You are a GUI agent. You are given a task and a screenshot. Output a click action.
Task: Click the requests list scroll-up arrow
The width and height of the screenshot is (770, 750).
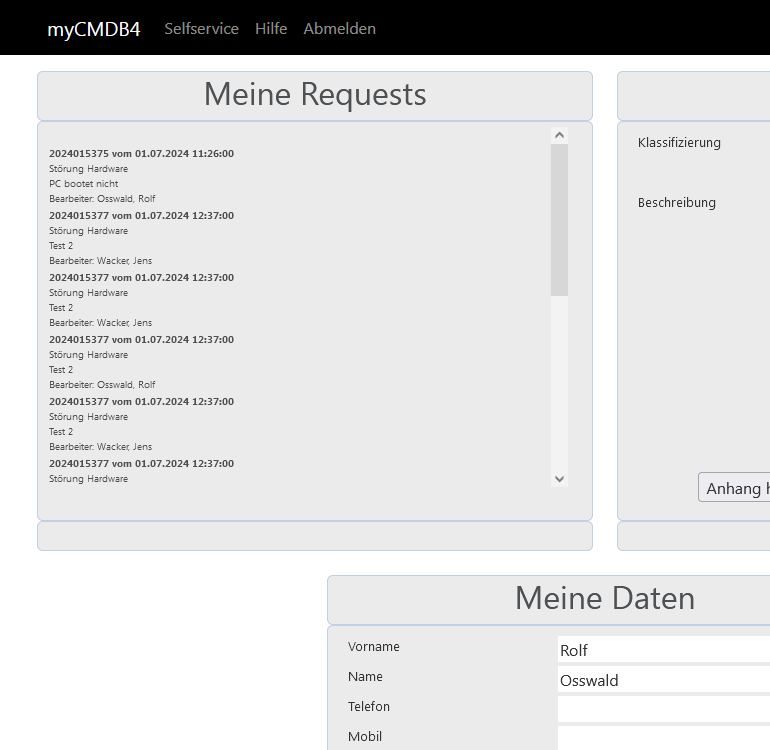click(x=559, y=135)
